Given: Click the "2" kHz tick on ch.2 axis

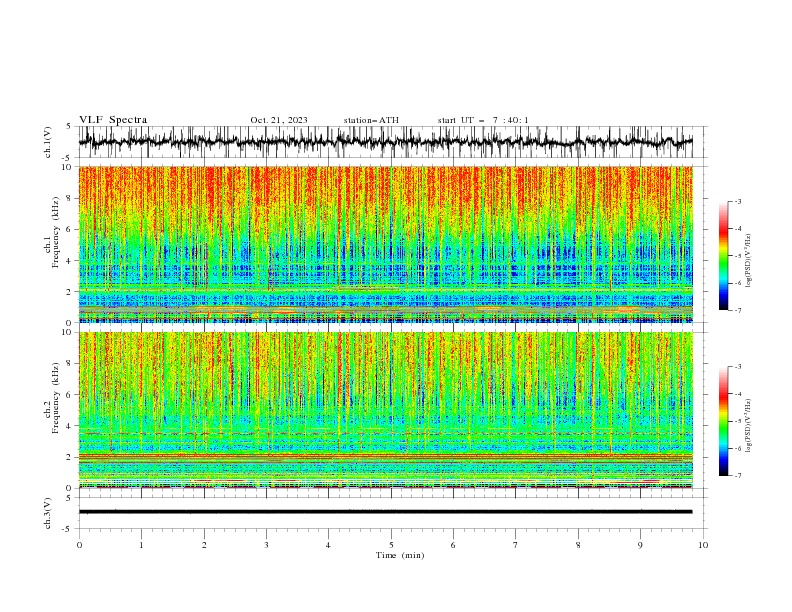Looking at the screenshot, I should coord(69,457).
